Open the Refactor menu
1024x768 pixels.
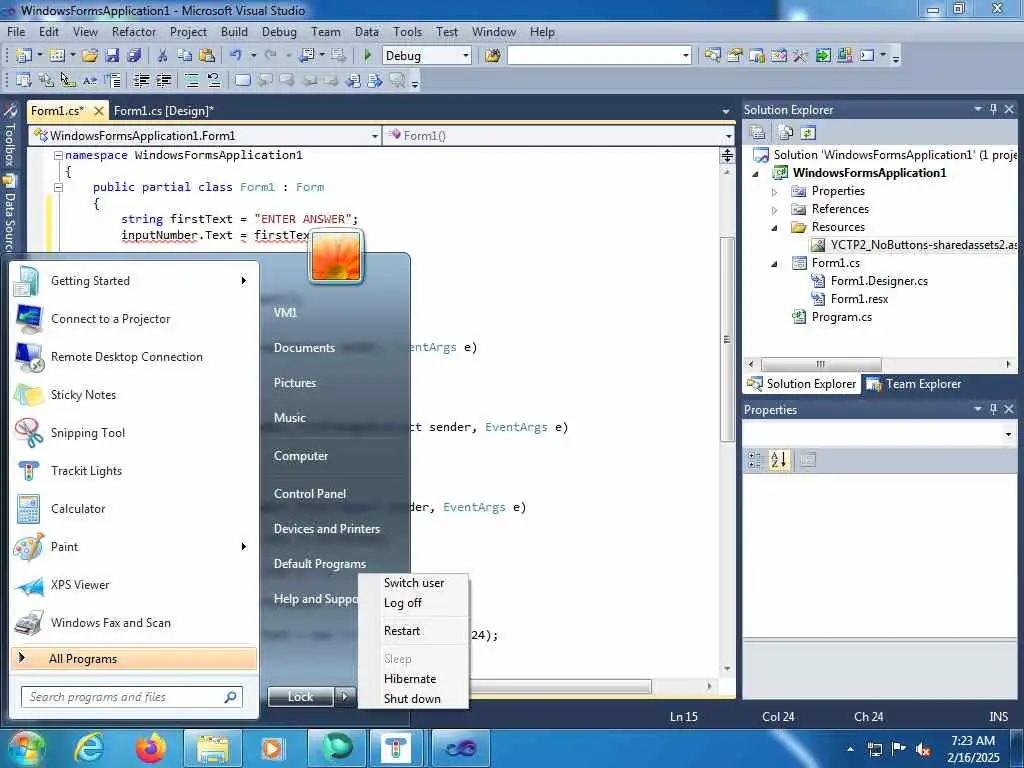pos(134,32)
